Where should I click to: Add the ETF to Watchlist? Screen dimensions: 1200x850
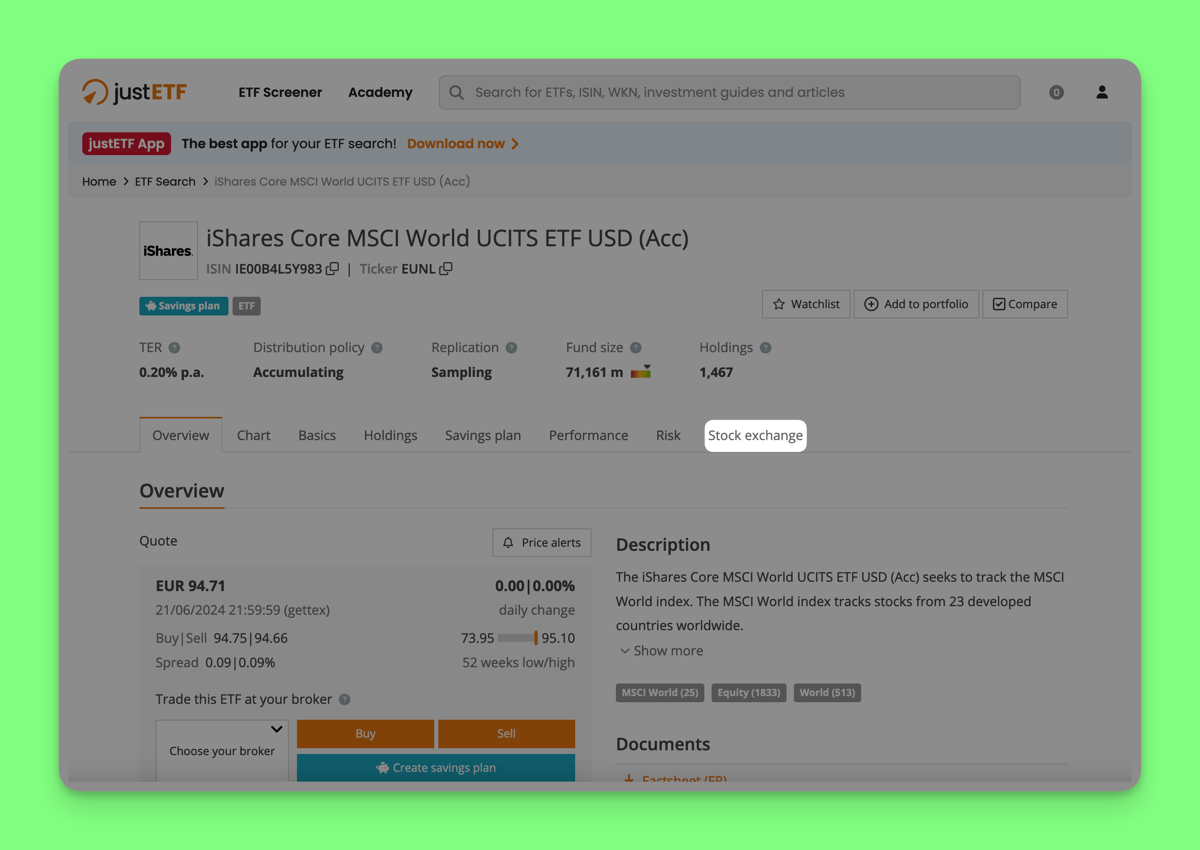(806, 304)
